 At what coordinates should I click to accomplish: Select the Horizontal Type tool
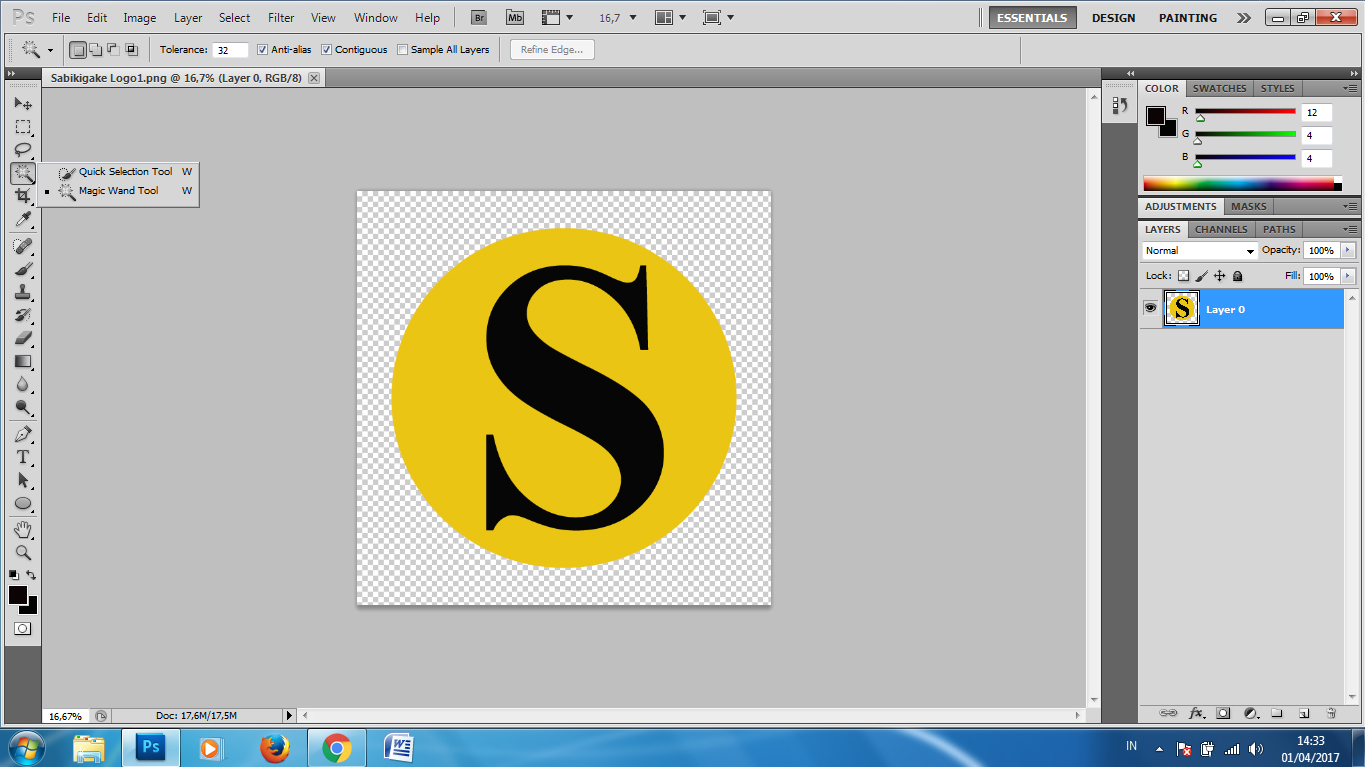pyautogui.click(x=23, y=456)
